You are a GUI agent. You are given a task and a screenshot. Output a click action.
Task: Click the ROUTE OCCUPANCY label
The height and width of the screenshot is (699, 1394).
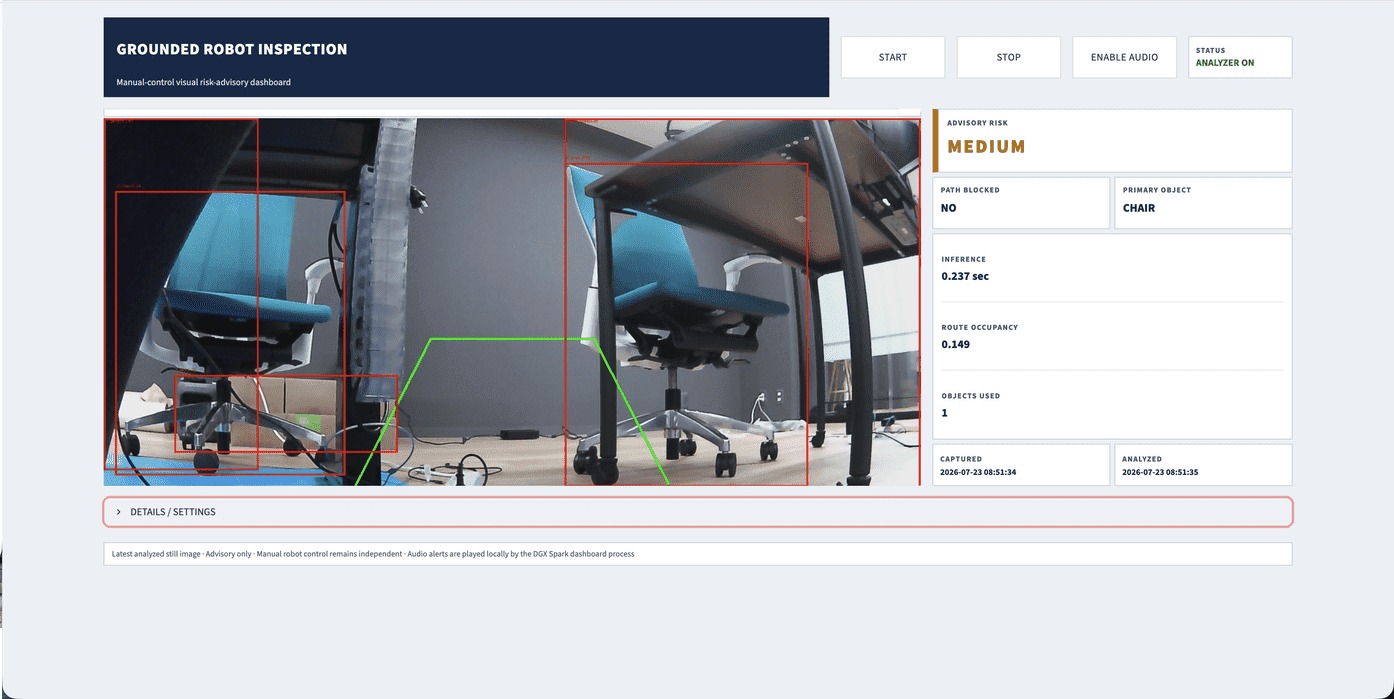(979, 328)
